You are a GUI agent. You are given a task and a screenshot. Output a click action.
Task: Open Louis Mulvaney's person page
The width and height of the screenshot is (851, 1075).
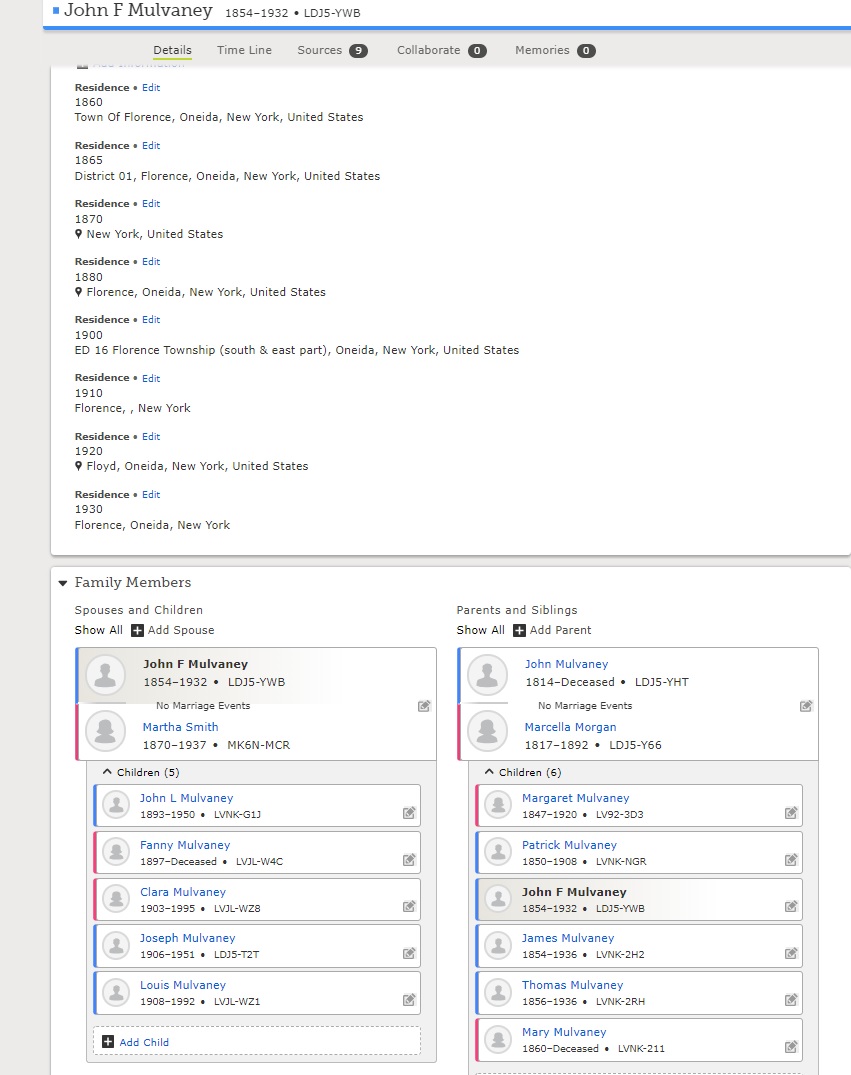tap(183, 985)
